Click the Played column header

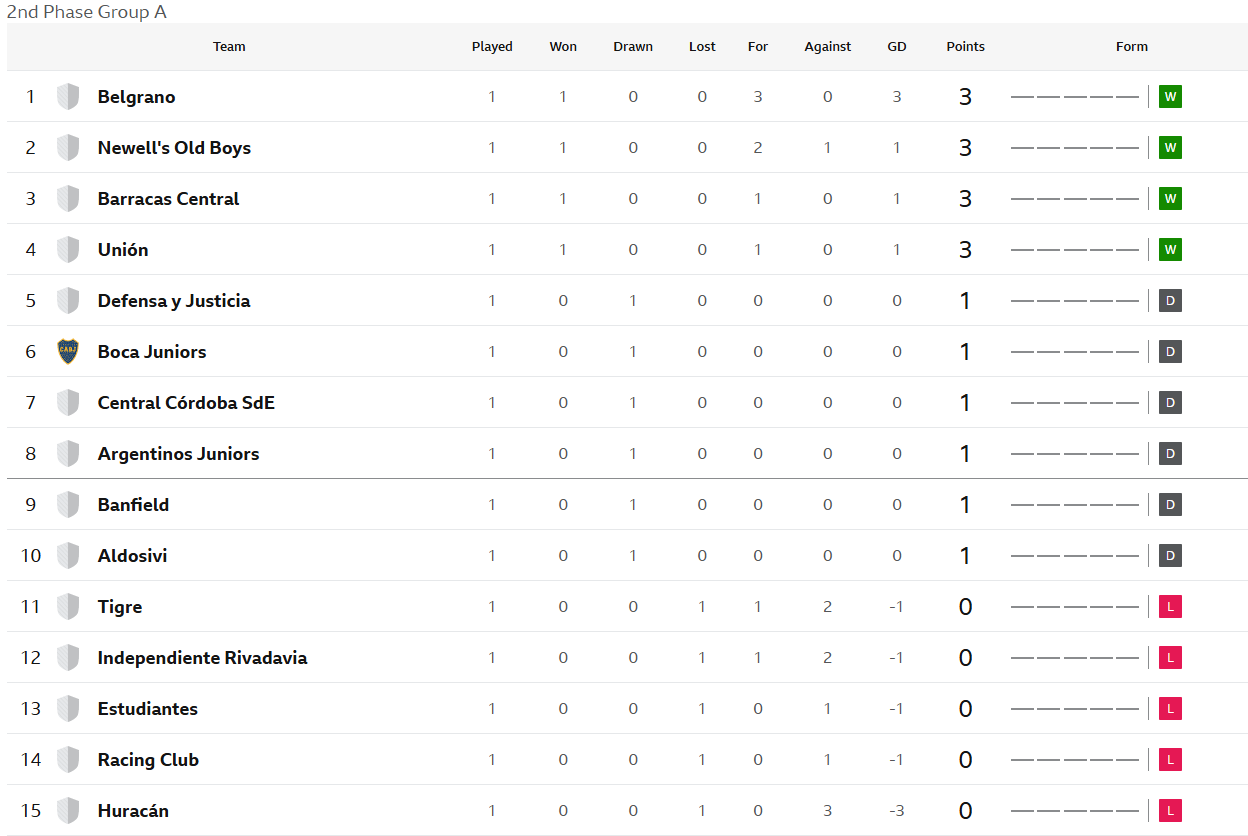pyautogui.click(x=492, y=46)
